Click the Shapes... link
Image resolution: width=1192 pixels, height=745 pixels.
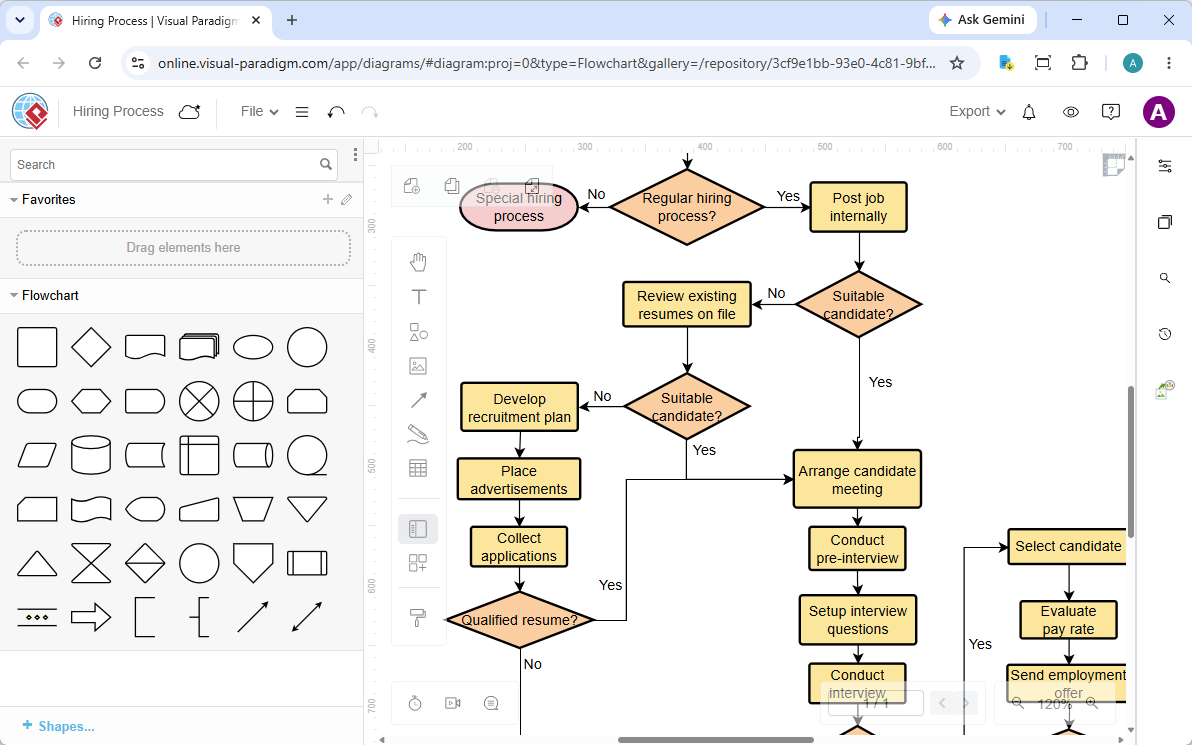[x=59, y=726]
